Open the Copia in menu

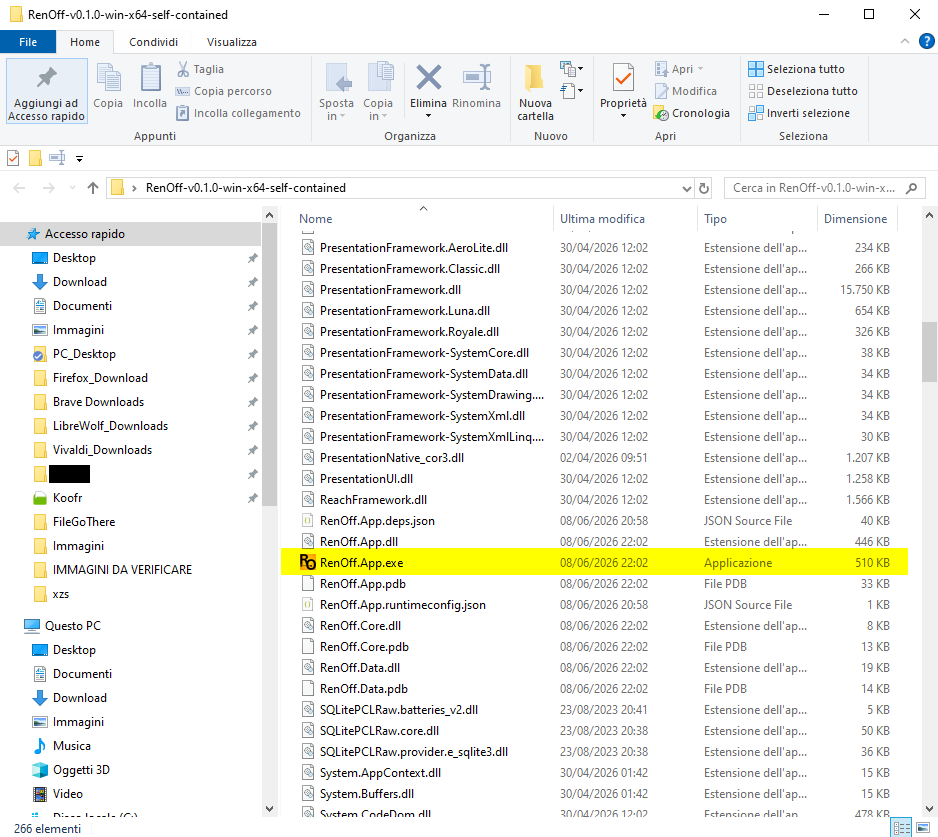coord(378,91)
